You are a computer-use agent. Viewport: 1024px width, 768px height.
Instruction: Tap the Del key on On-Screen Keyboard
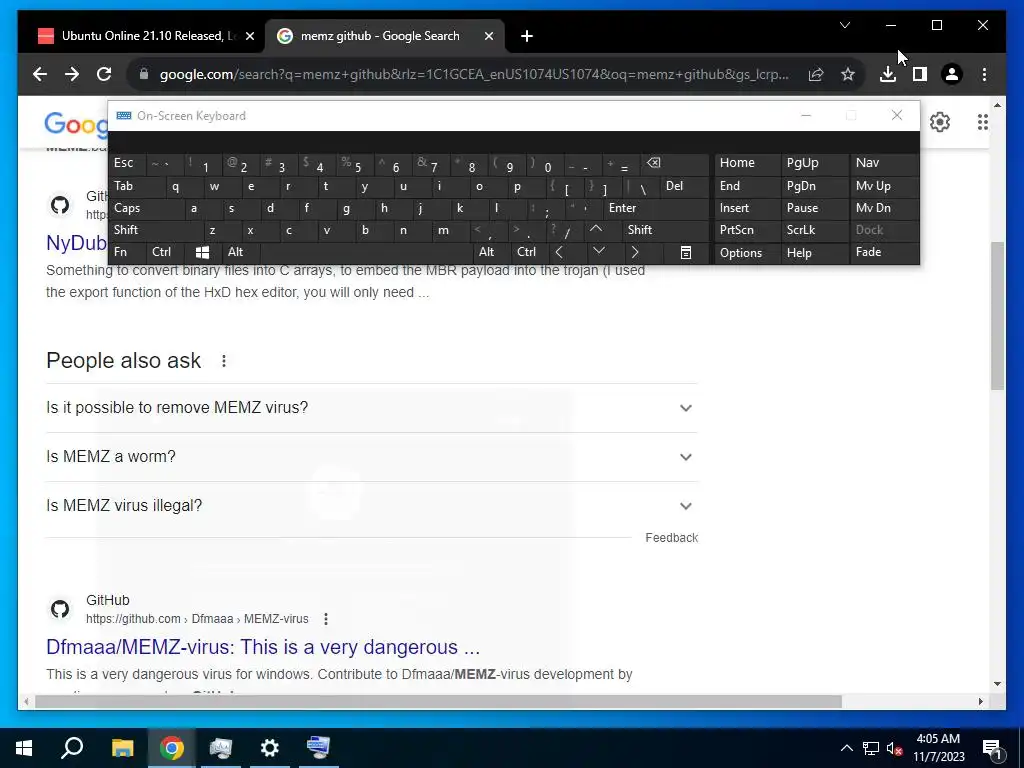[x=684, y=186]
